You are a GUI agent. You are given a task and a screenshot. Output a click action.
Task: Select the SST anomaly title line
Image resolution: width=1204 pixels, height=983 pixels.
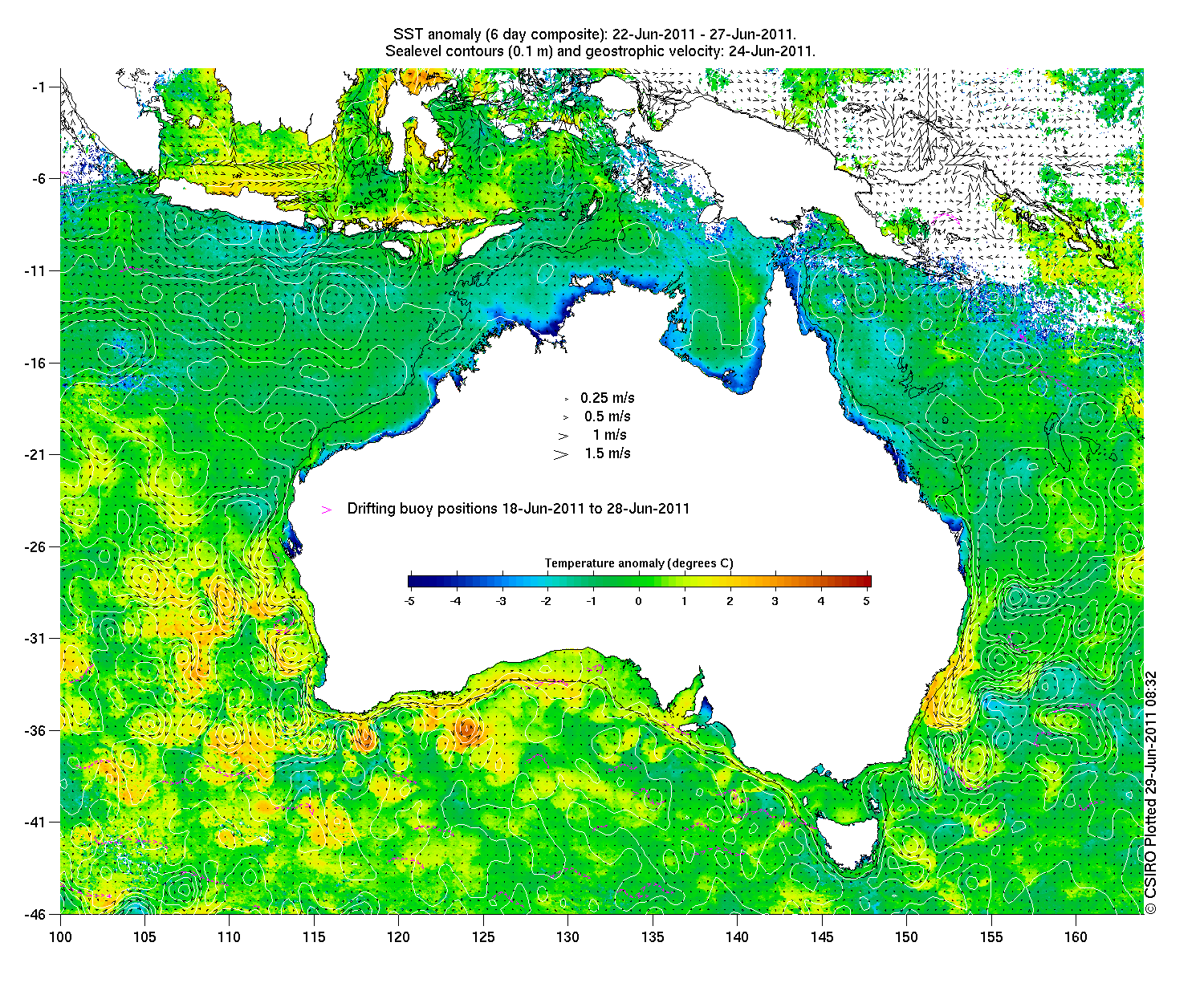click(x=595, y=35)
